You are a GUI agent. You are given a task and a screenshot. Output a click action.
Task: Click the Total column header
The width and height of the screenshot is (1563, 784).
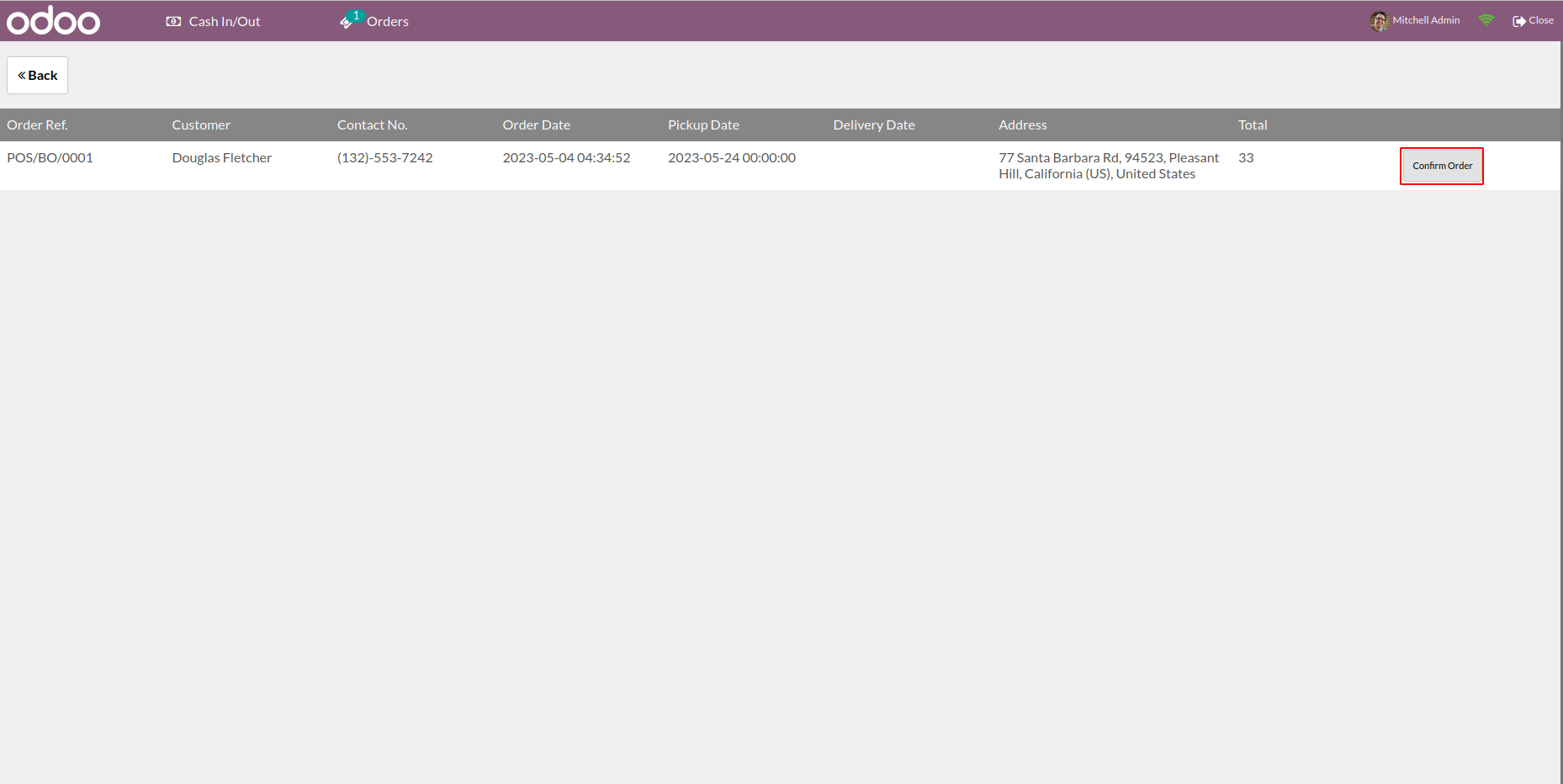tap(1253, 125)
